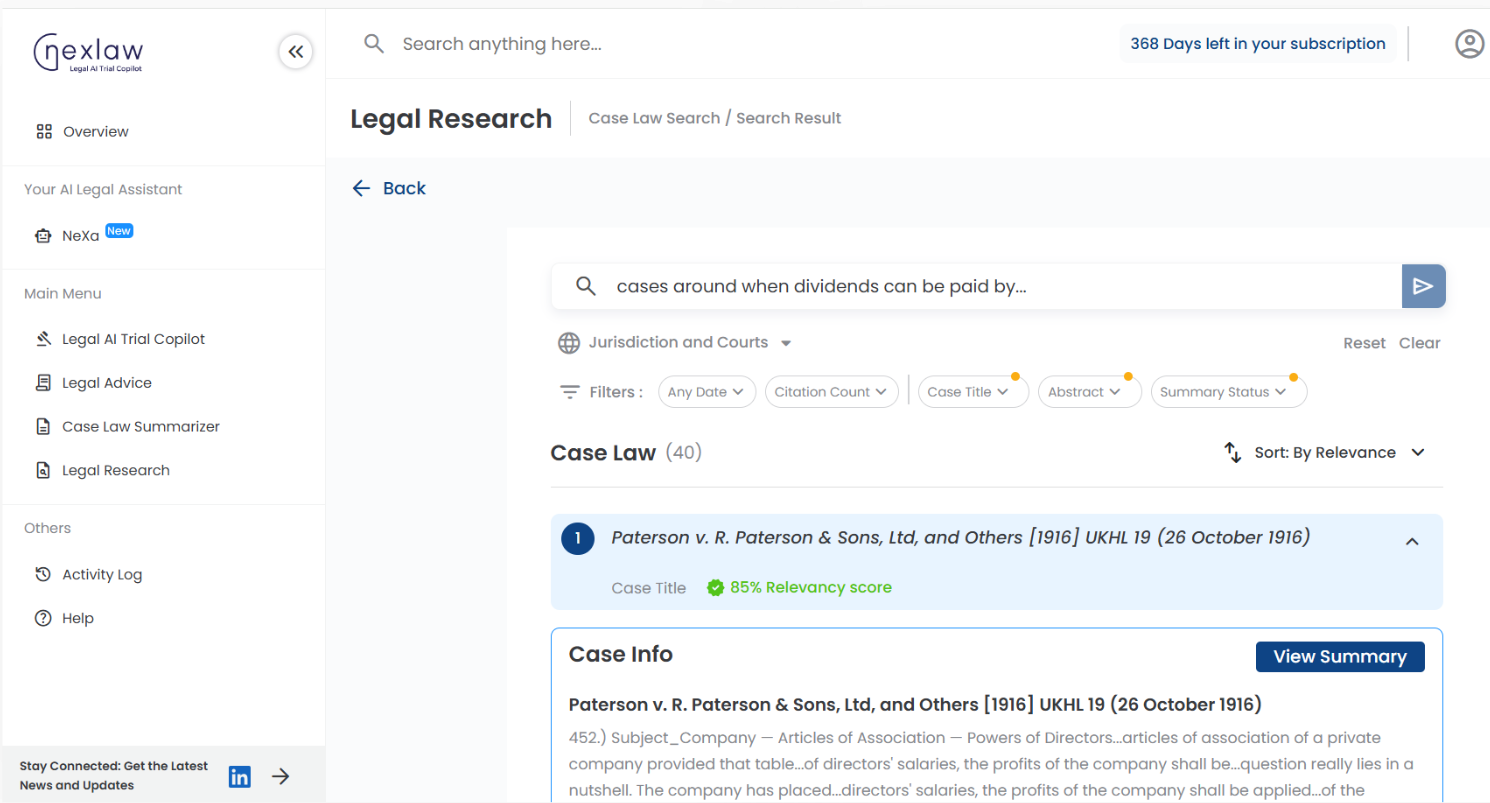Viewport: 1490px width, 803px height.
Task: Click the Legal Research sidebar icon
Action: pyautogui.click(x=43, y=471)
